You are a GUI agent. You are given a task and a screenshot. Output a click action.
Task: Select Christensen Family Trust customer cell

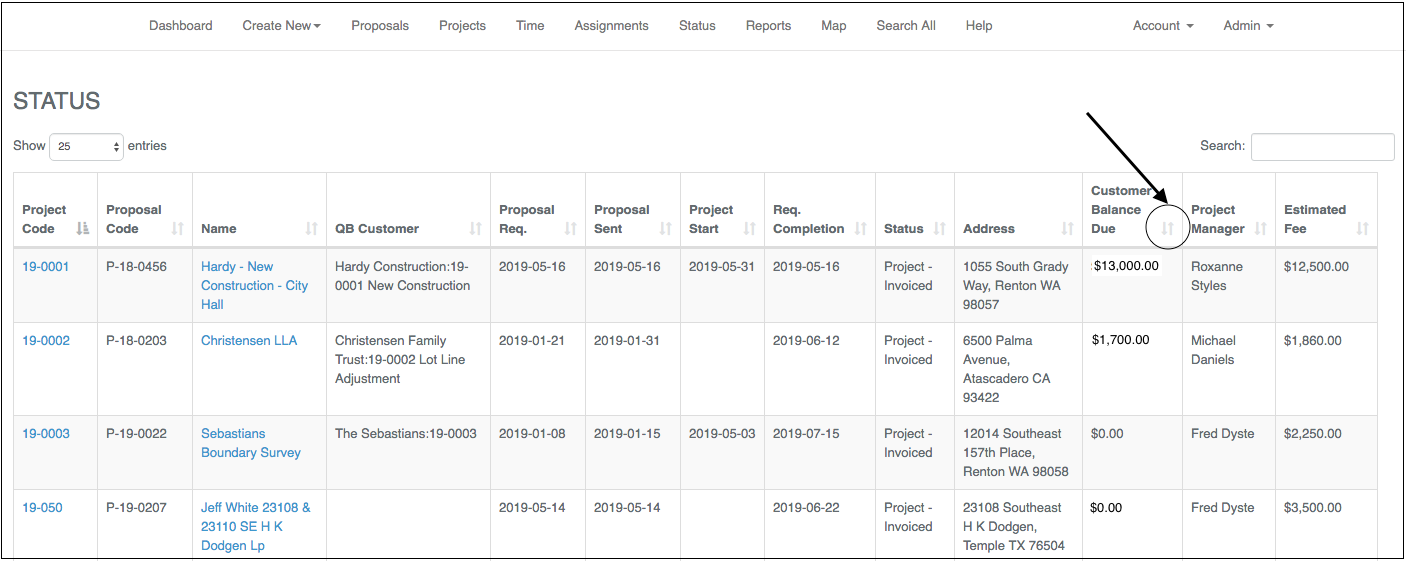[408, 369]
